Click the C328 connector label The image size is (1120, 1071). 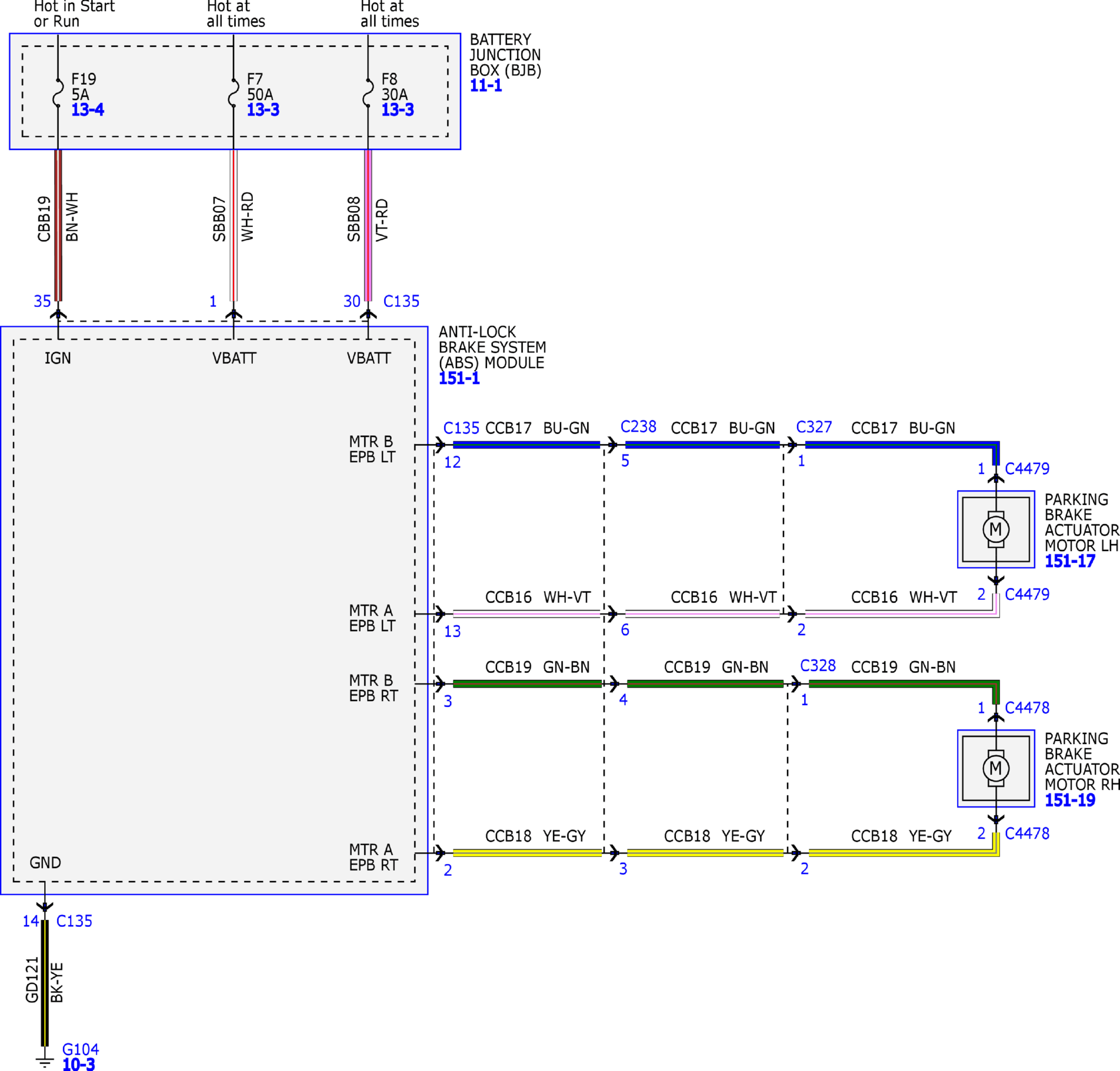tap(818, 666)
